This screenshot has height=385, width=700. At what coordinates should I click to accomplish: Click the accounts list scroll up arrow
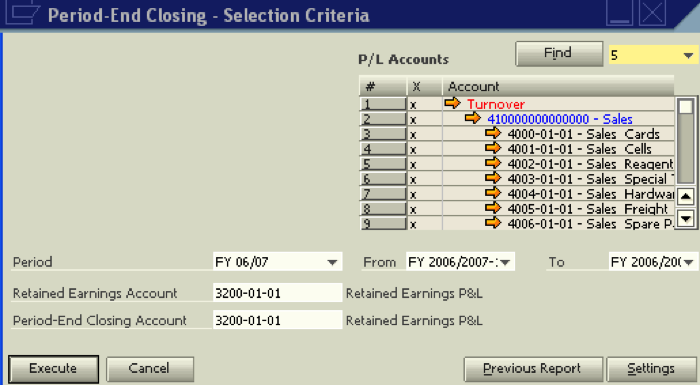[686, 196]
